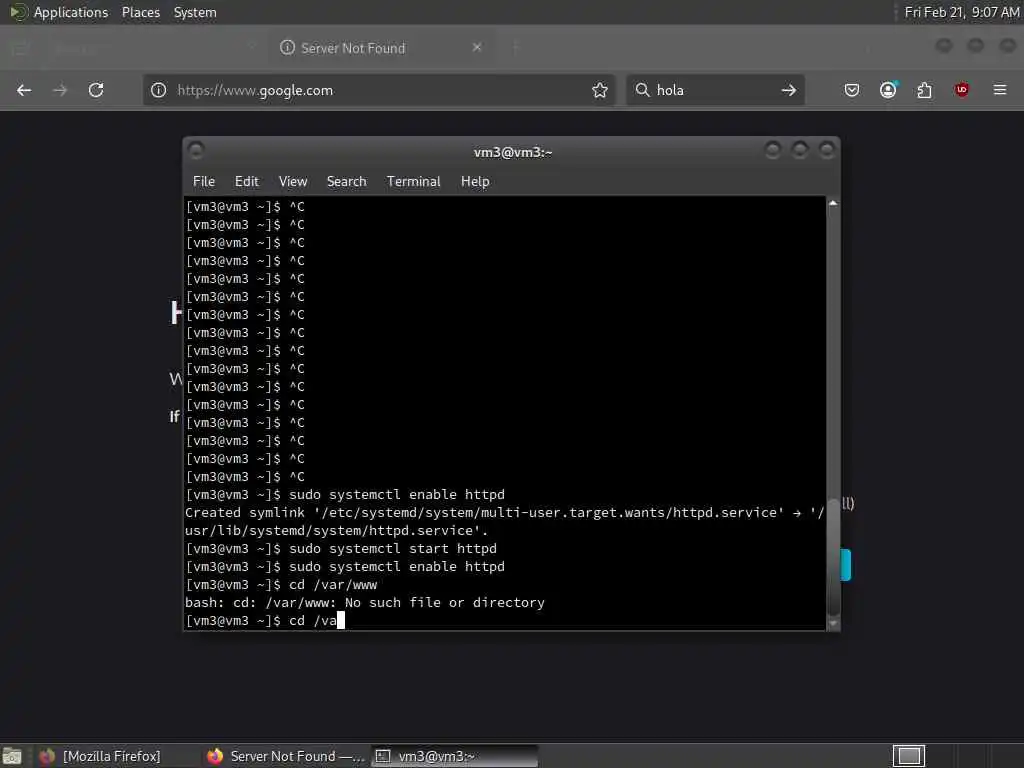
Task: Click 'No such file or directory' error line
Action: pyautogui.click(x=364, y=603)
